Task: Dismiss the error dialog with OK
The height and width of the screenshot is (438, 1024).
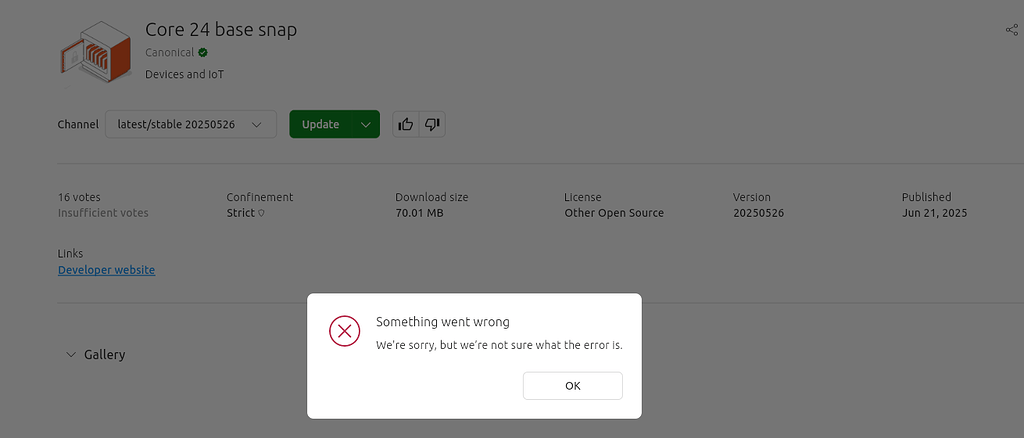Action: [x=572, y=385]
